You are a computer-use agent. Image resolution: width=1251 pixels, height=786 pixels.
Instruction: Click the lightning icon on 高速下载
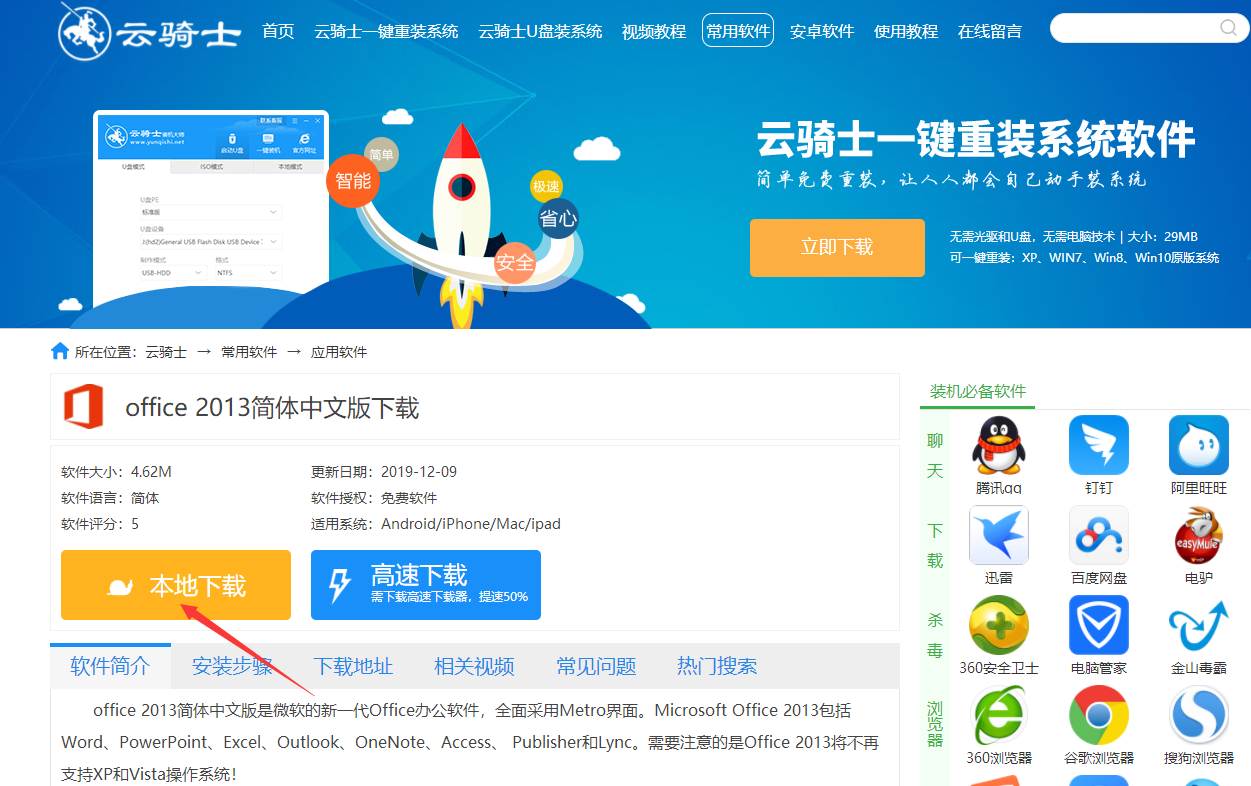click(340, 585)
